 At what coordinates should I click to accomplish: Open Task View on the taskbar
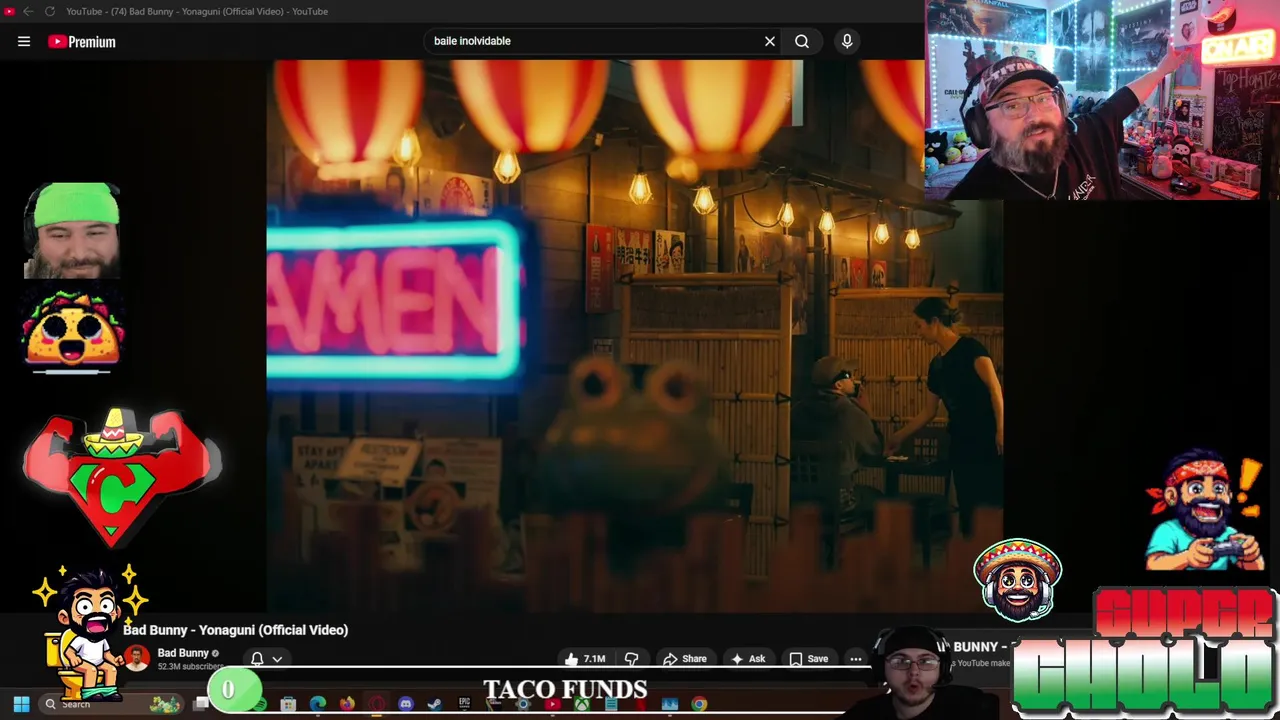[x=201, y=704]
